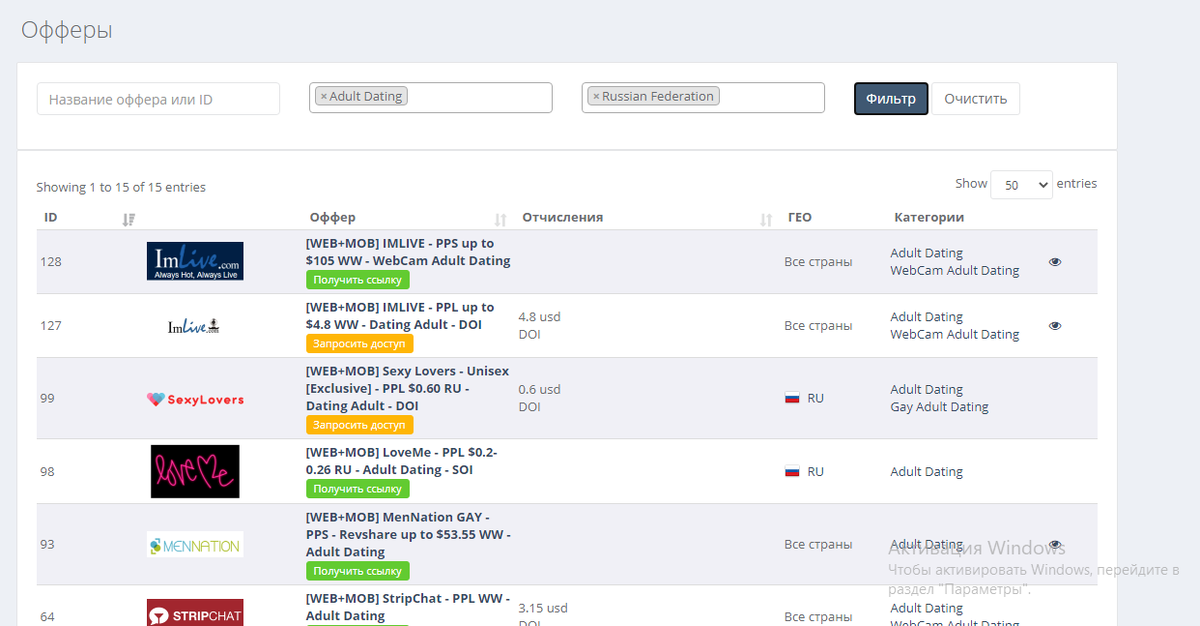
Task: Click the eye icon in the MenNation row
Action: click(1055, 544)
